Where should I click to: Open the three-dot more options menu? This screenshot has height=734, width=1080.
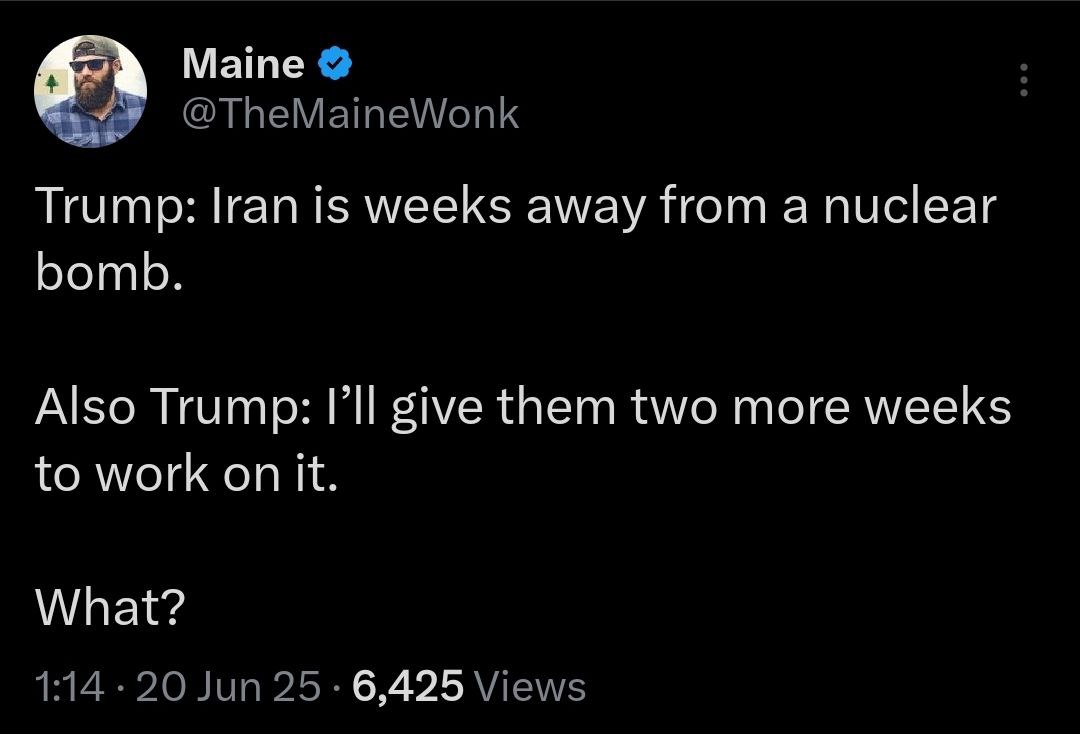click(1023, 81)
